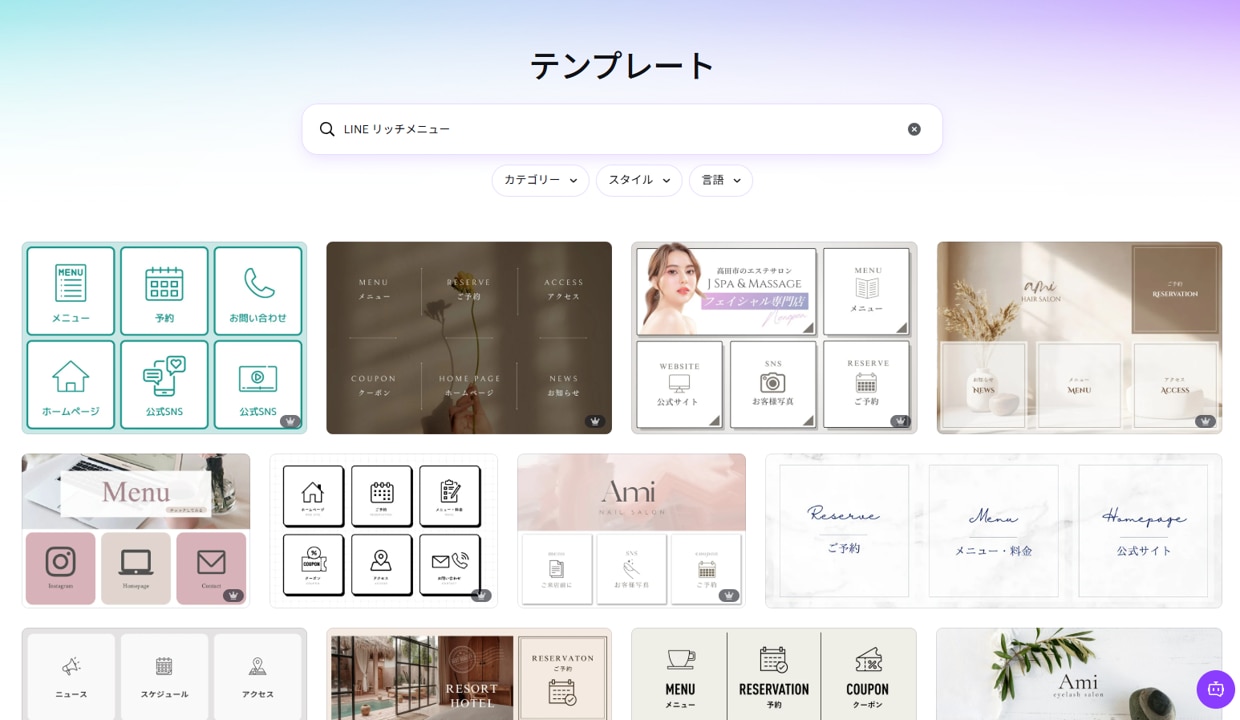Image resolution: width=1240 pixels, height=720 pixels.
Task: Click the Instagram icon tile in pink template
Action: pos(60,568)
